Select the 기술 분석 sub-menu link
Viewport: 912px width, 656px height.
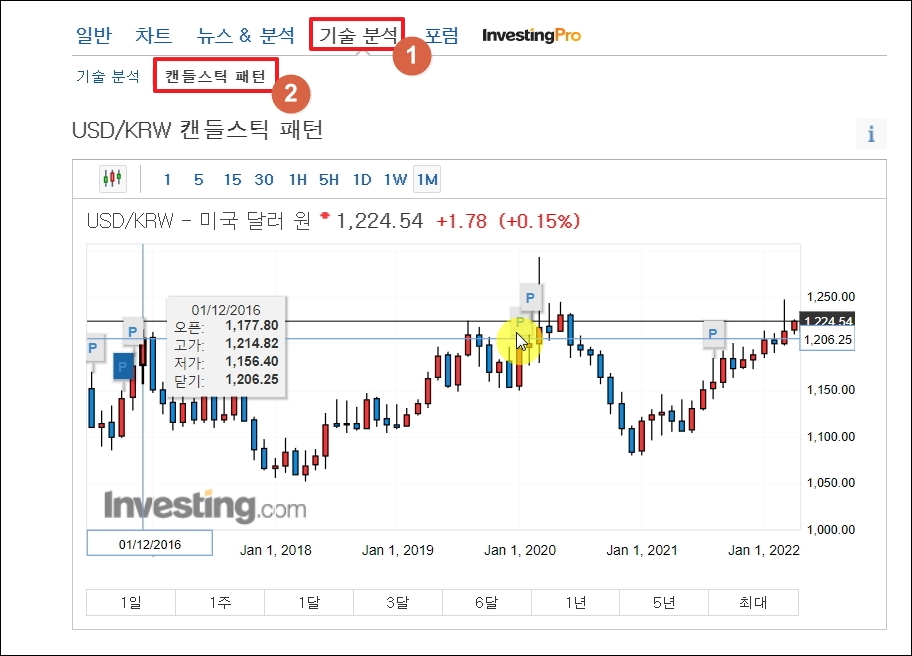[x=108, y=76]
